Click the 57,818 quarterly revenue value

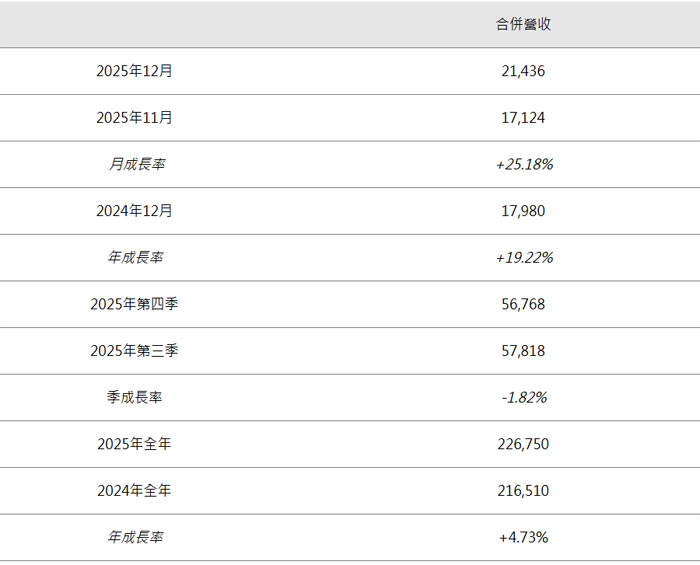(523, 351)
